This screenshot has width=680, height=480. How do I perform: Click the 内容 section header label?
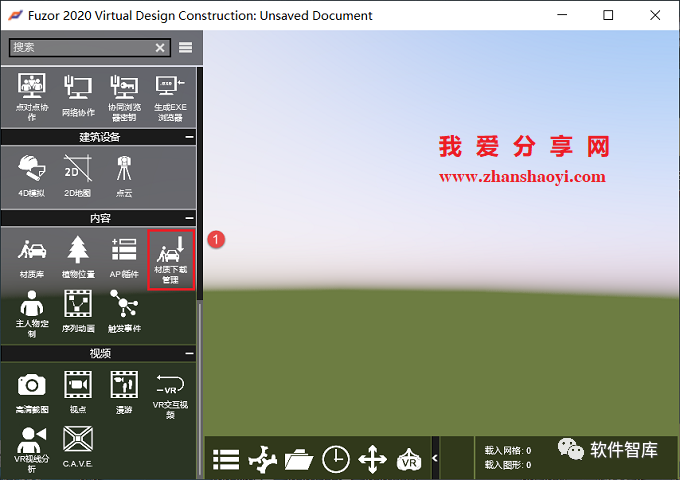click(100, 218)
